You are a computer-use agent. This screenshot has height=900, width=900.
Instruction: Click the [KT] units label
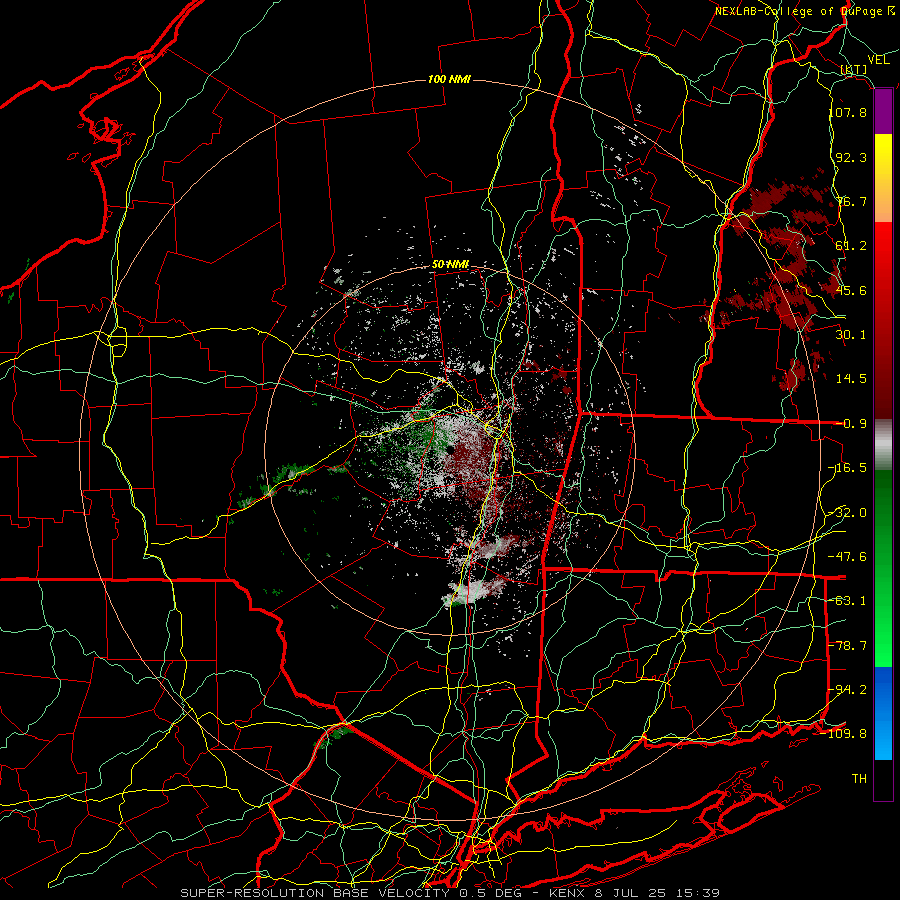[854, 69]
